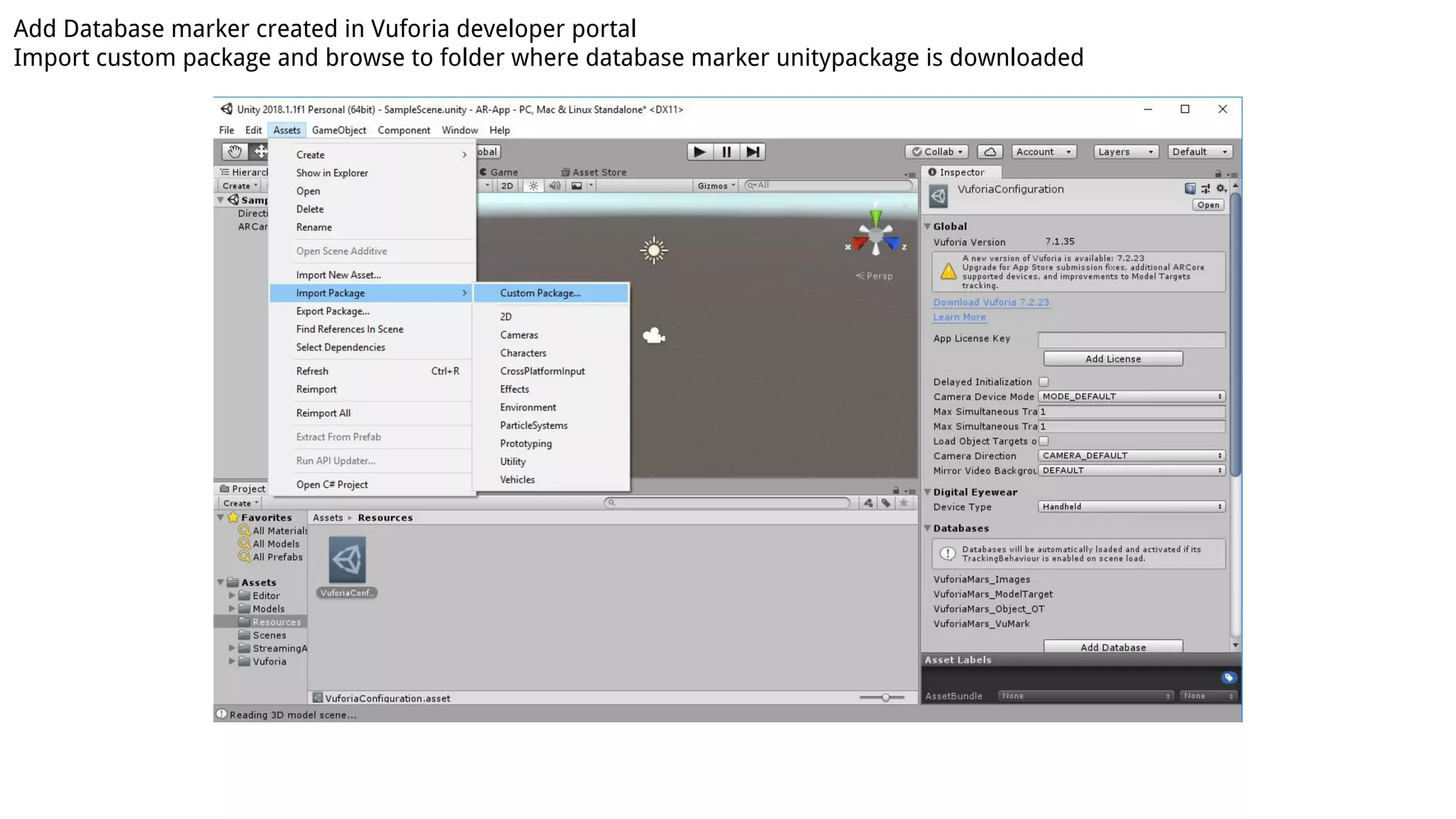Toggle 2D scene view mode
Viewport: 1456px width, 819px height.
click(x=506, y=186)
